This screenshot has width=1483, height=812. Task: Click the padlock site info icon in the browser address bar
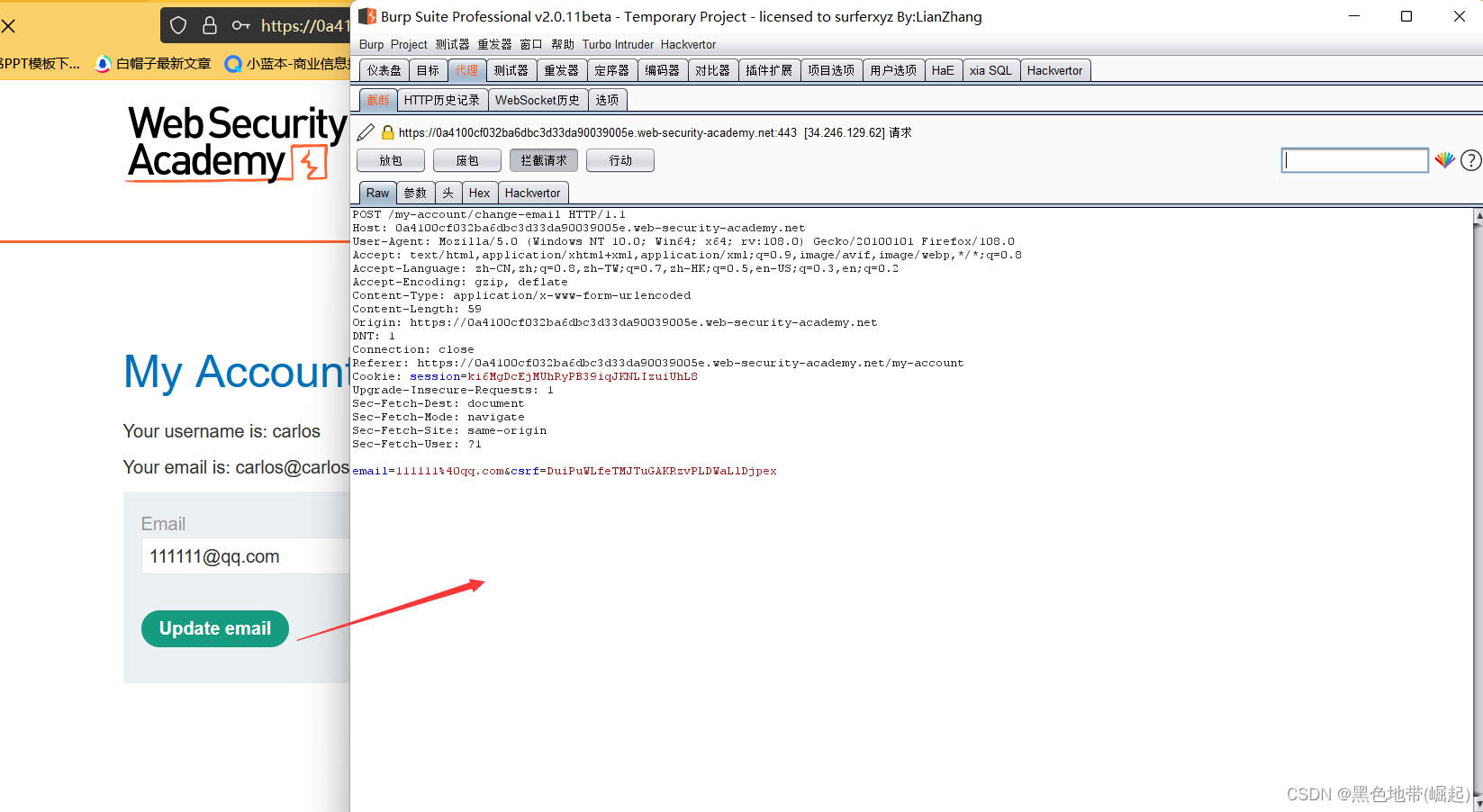click(210, 25)
